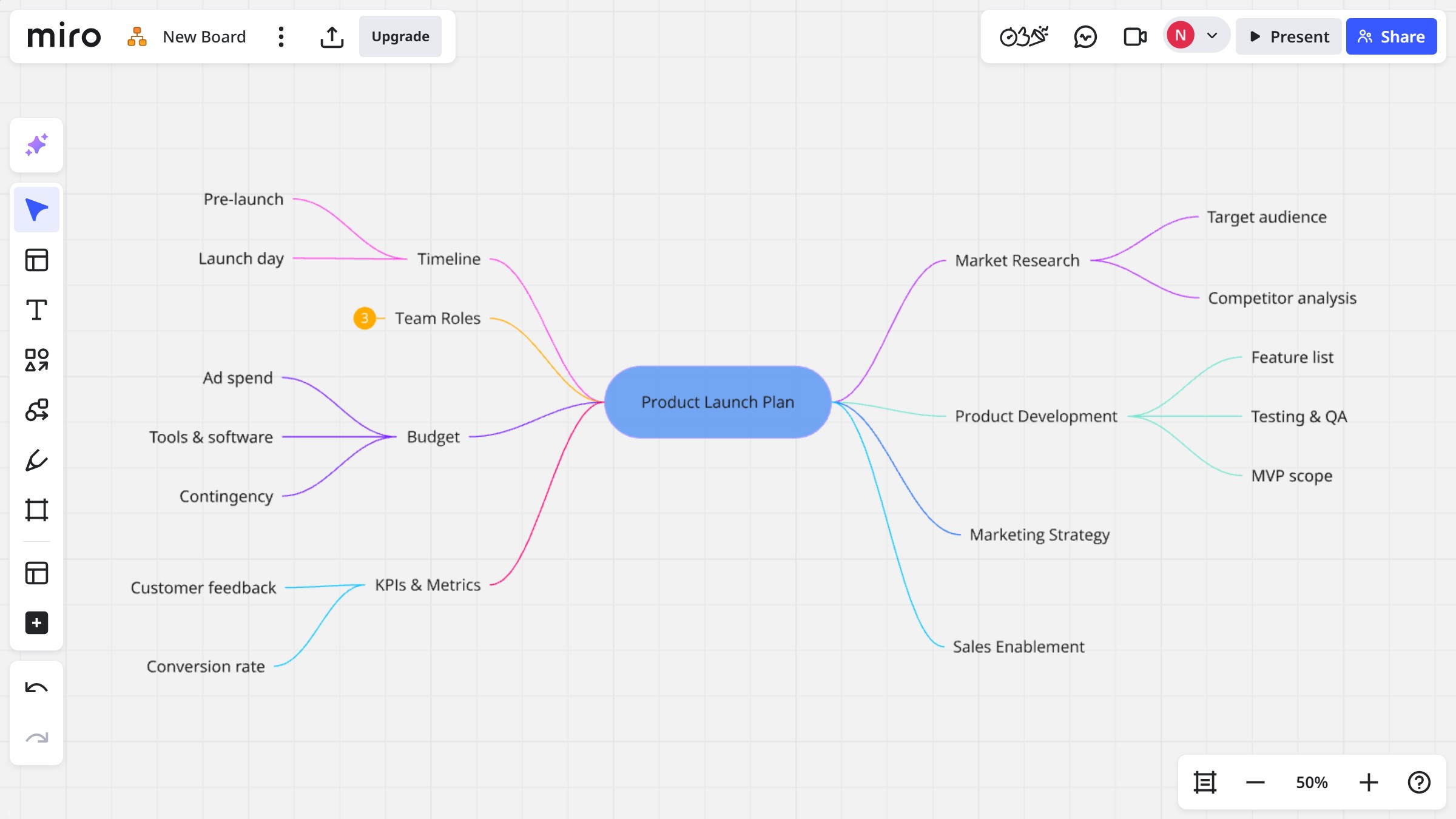Open the Miro AI assistant panel
The width and height of the screenshot is (1456, 819).
click(x=36, y=145)
